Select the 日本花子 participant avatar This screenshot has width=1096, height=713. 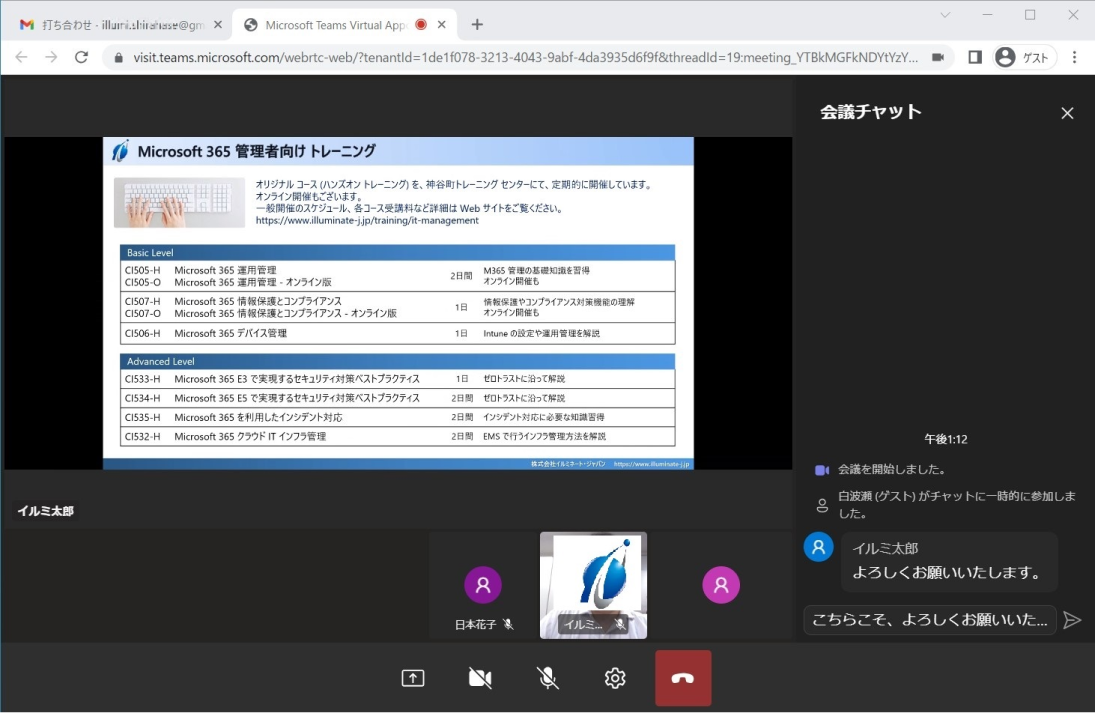tap(483, 584)
